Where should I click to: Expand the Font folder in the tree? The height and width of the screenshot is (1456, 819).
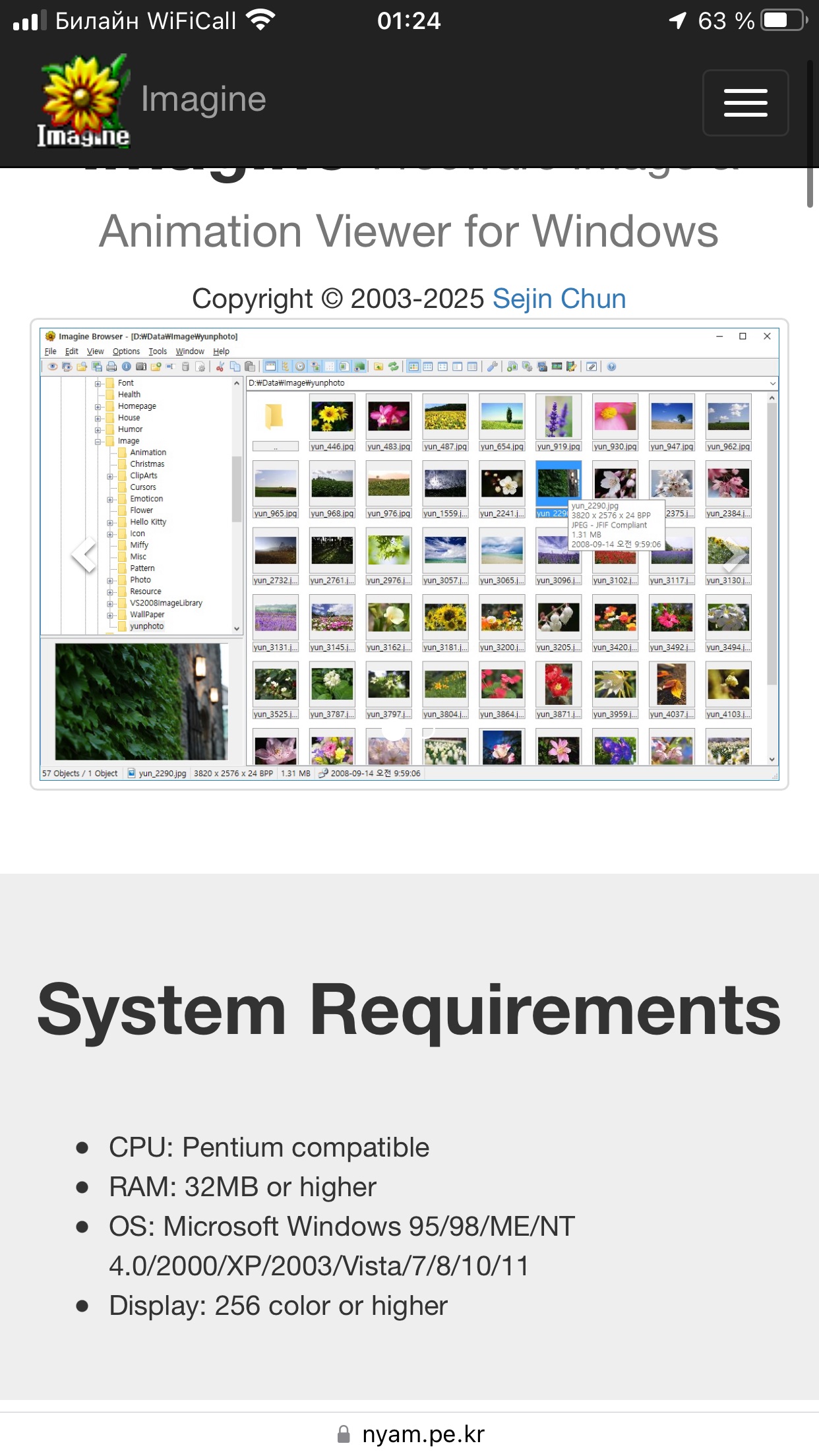pos(98,383)
